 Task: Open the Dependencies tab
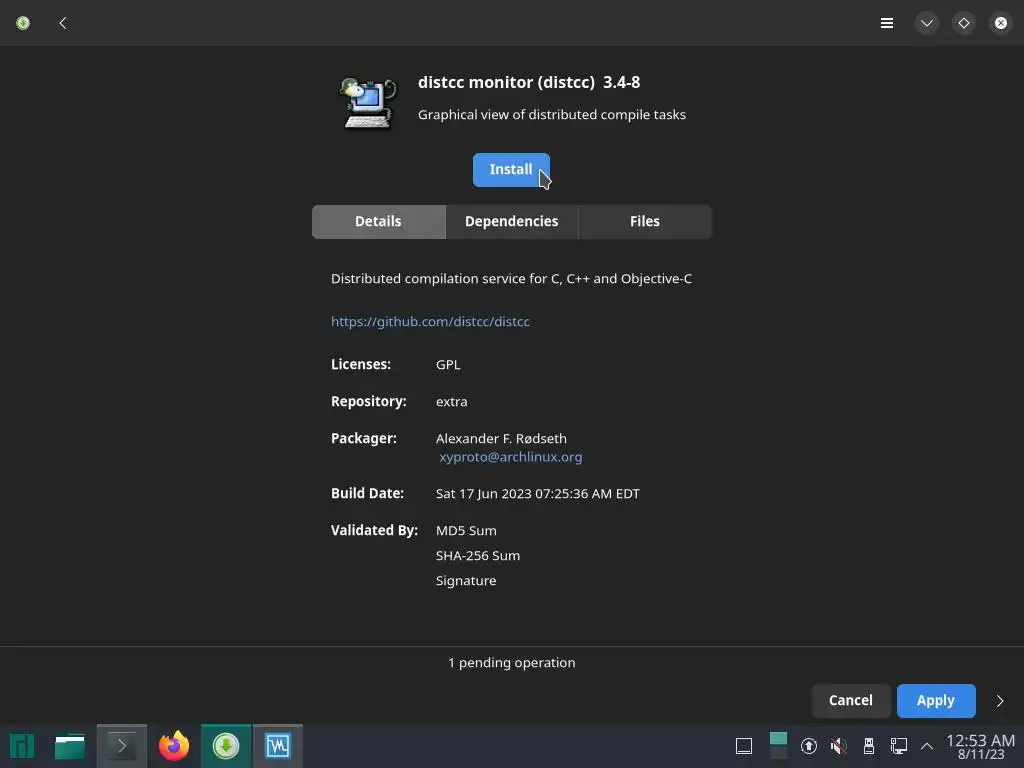pyautogui.click(x=512, y=222)
